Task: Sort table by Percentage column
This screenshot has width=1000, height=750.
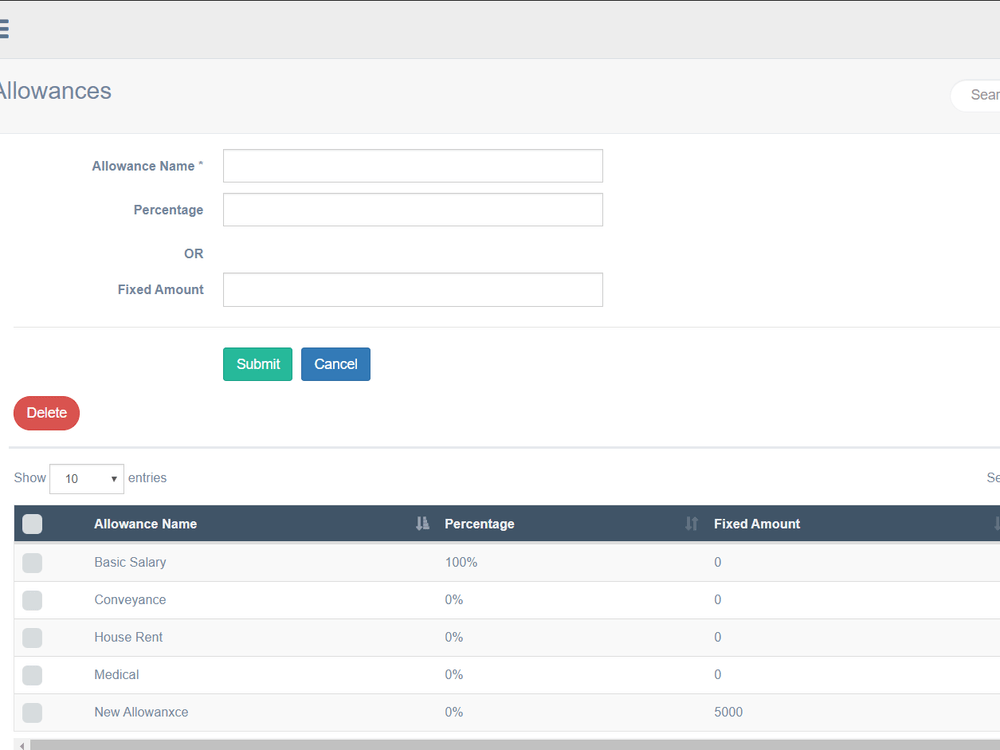Action: pos(691,523)
